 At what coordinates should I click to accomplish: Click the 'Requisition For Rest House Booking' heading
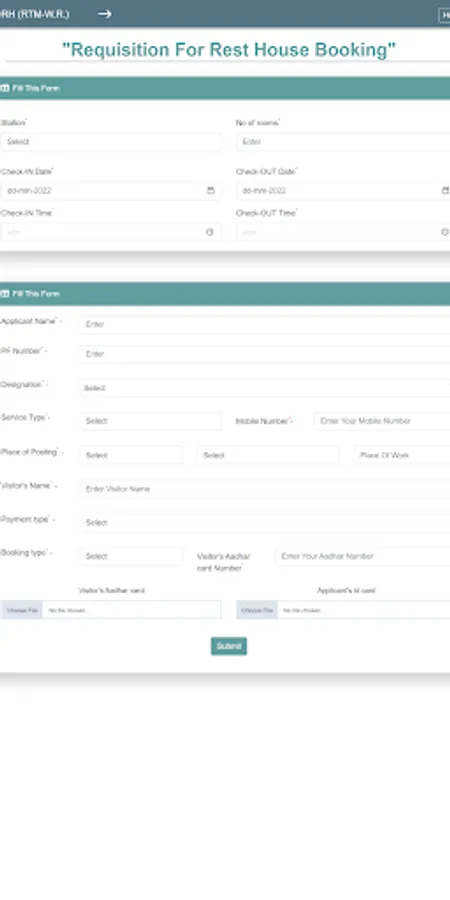tap(228, 50)
